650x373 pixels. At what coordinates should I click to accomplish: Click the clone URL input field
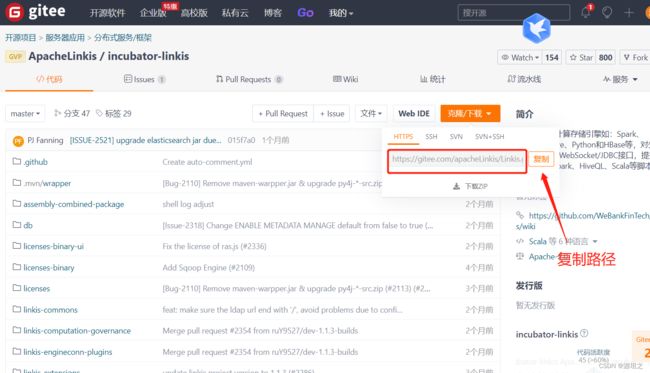[457, 161]
